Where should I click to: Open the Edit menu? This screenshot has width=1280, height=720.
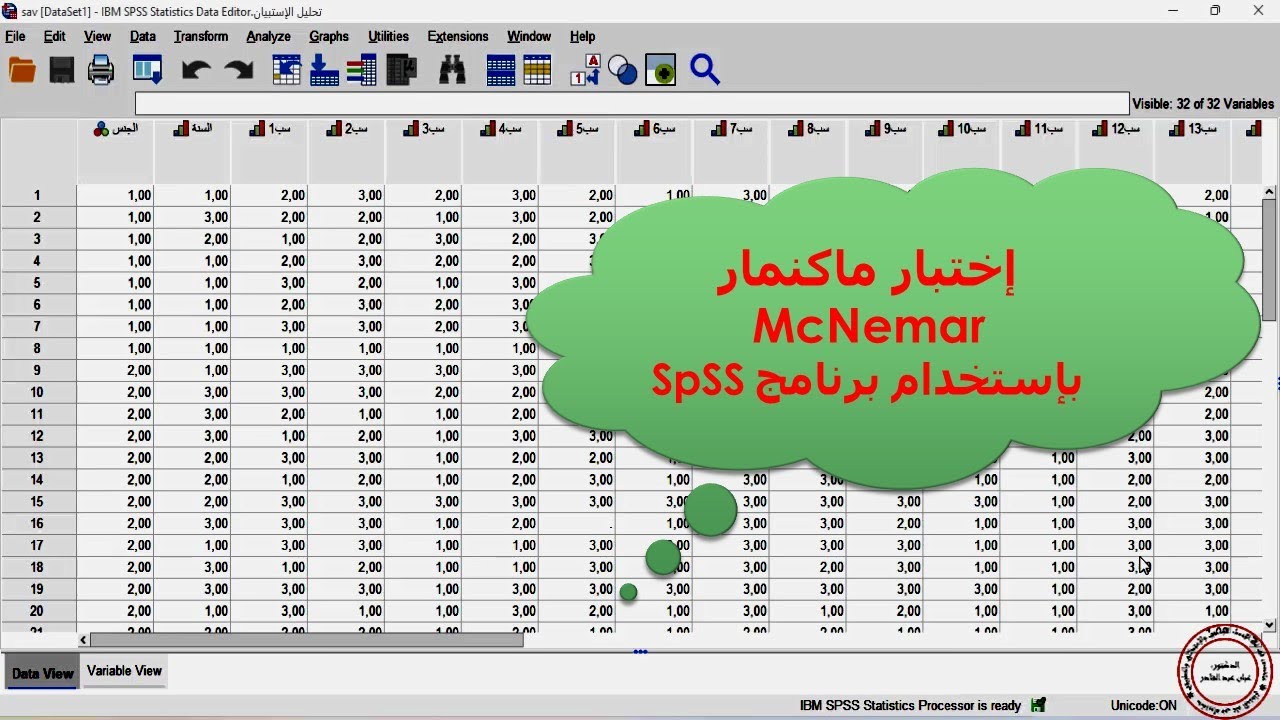click(54, 36)
